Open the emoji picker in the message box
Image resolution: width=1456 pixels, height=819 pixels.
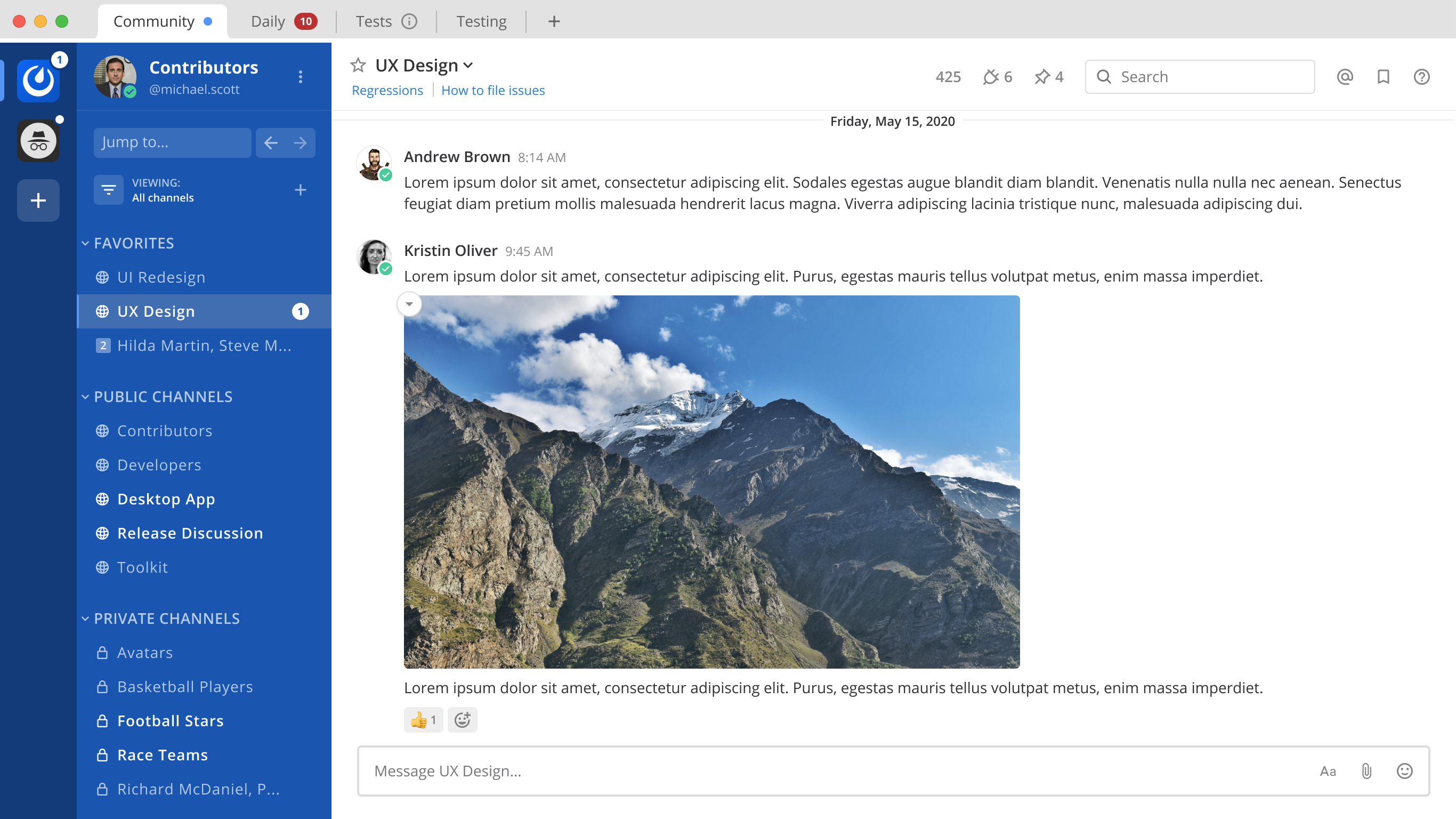[x=1404, y=771]
